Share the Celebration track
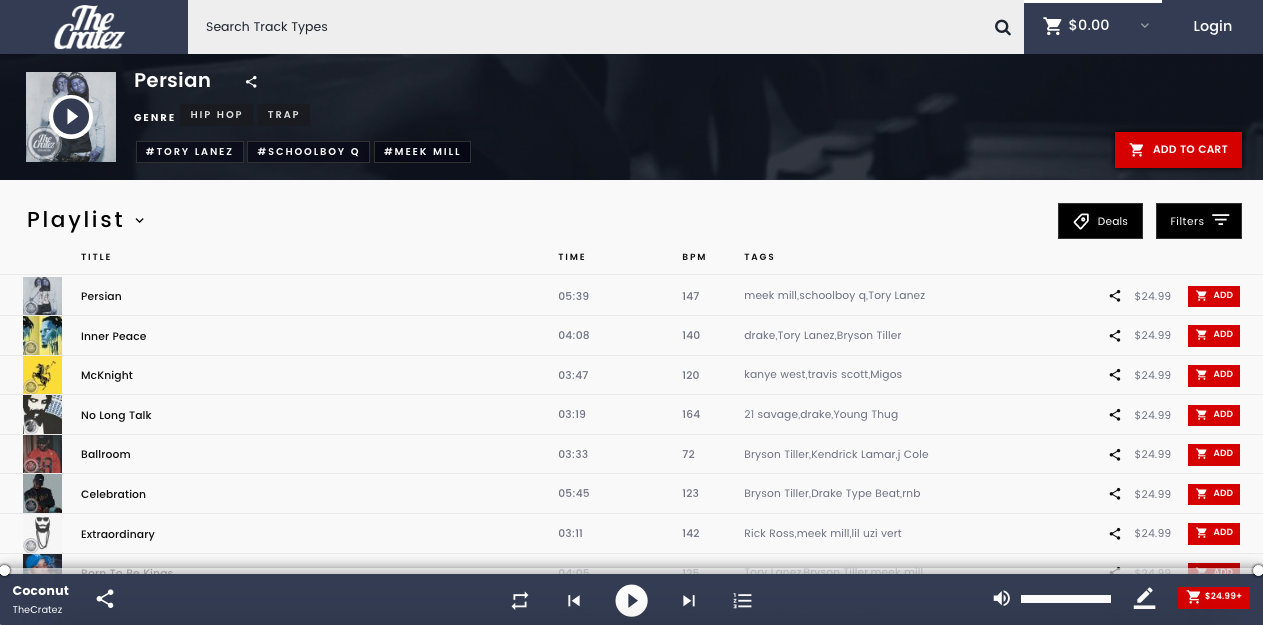Screen dimensions: 1263x625 1115,494
